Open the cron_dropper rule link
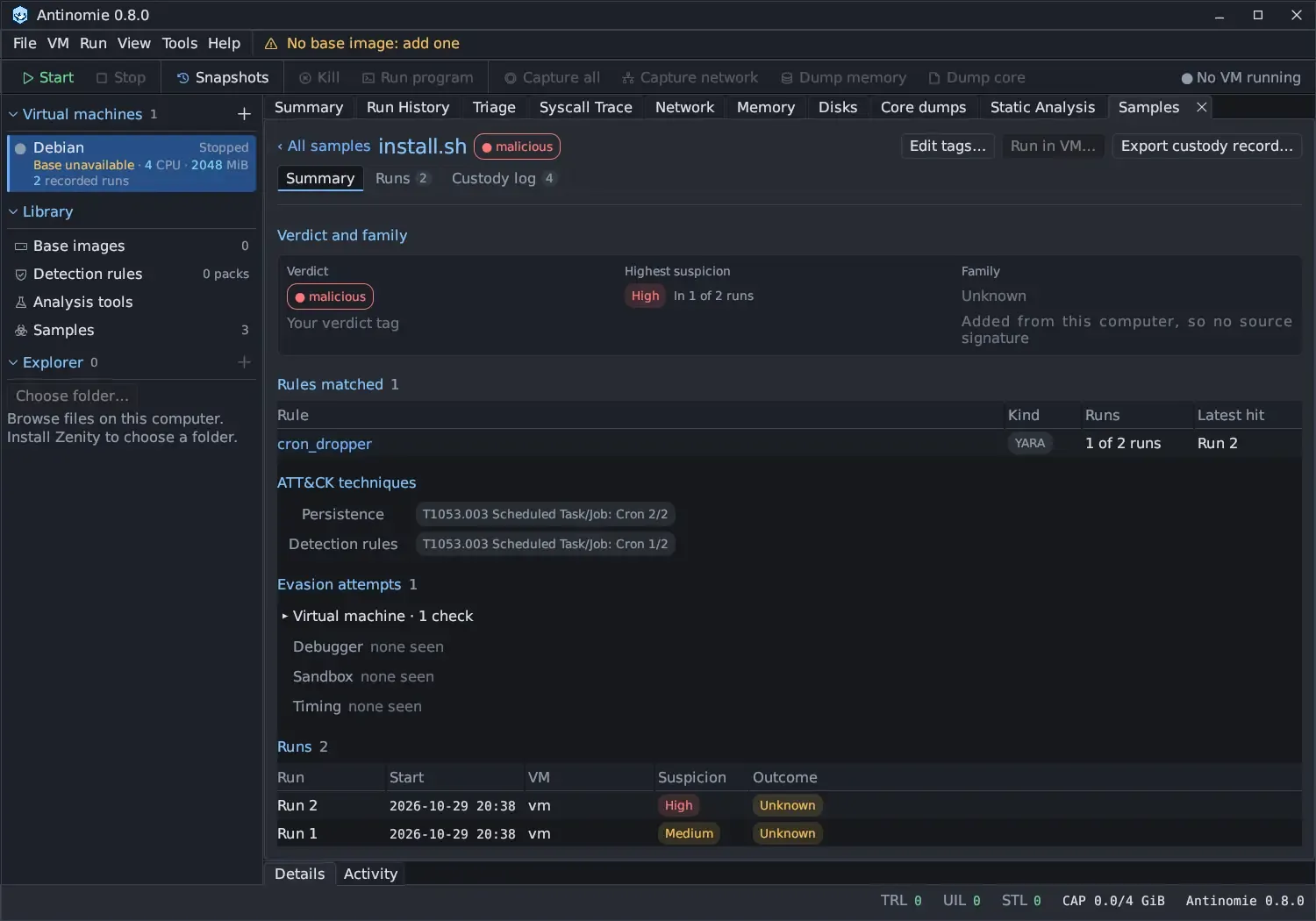Screen dimensions: 1316x921 coord(325,445)
